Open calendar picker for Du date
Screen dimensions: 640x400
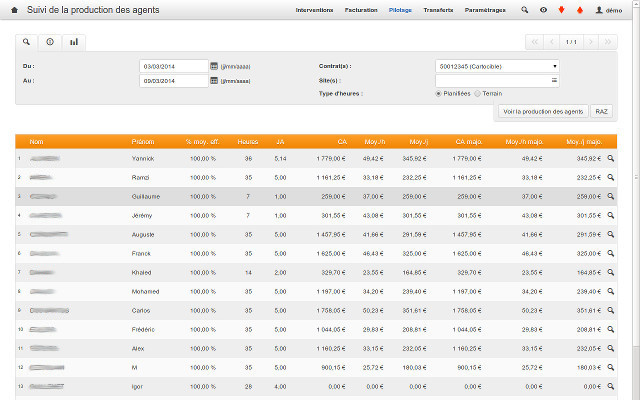[x=214, y=66]
